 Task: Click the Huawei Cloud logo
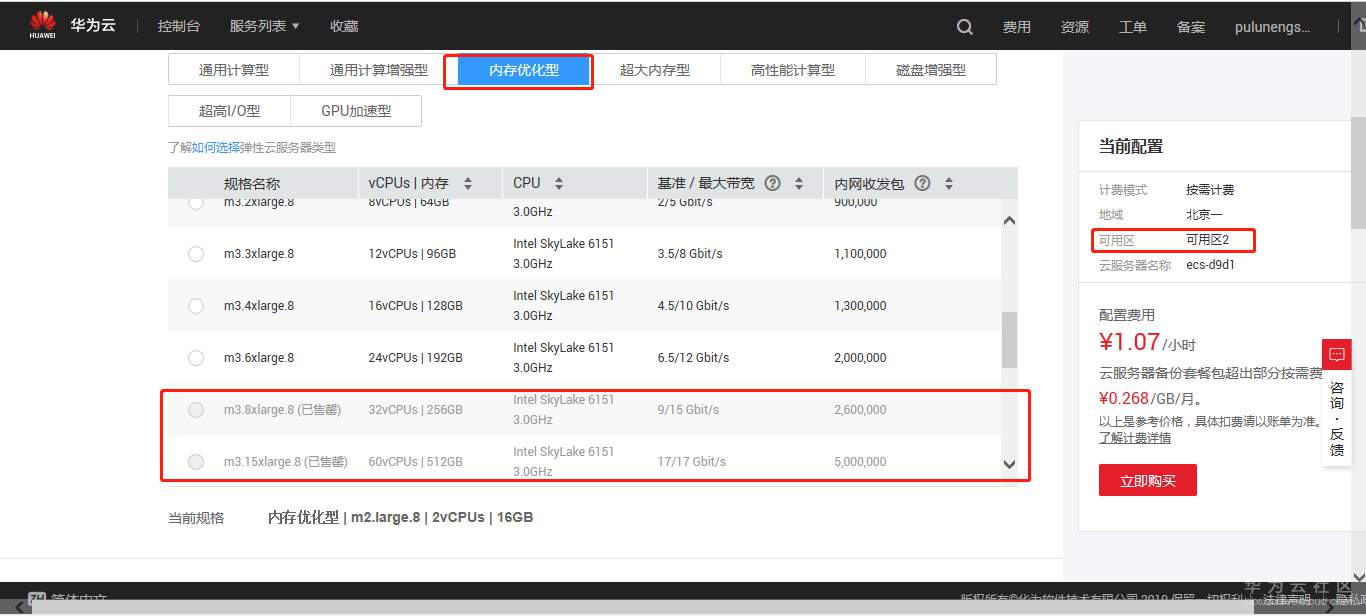pos(72,26)
